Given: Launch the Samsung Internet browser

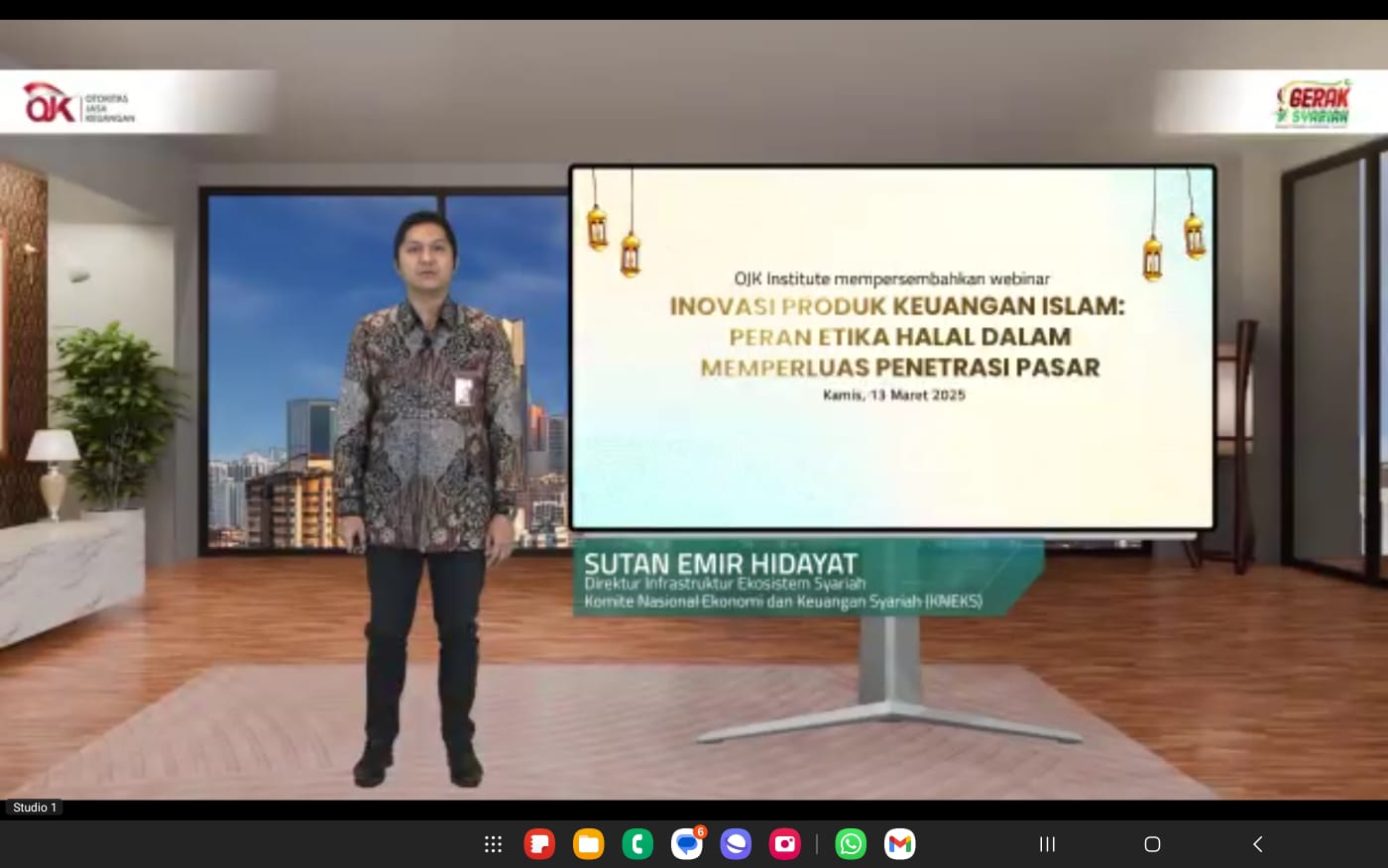Looking at the screenshot, I should click(x=736, y=844).
